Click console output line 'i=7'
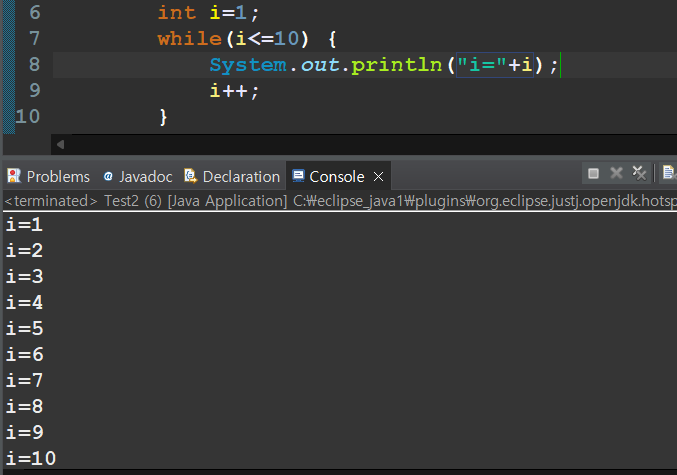Image resolution: width=677 pixels, height=475 pixels. pyautogui.click(x=24, y=380)
